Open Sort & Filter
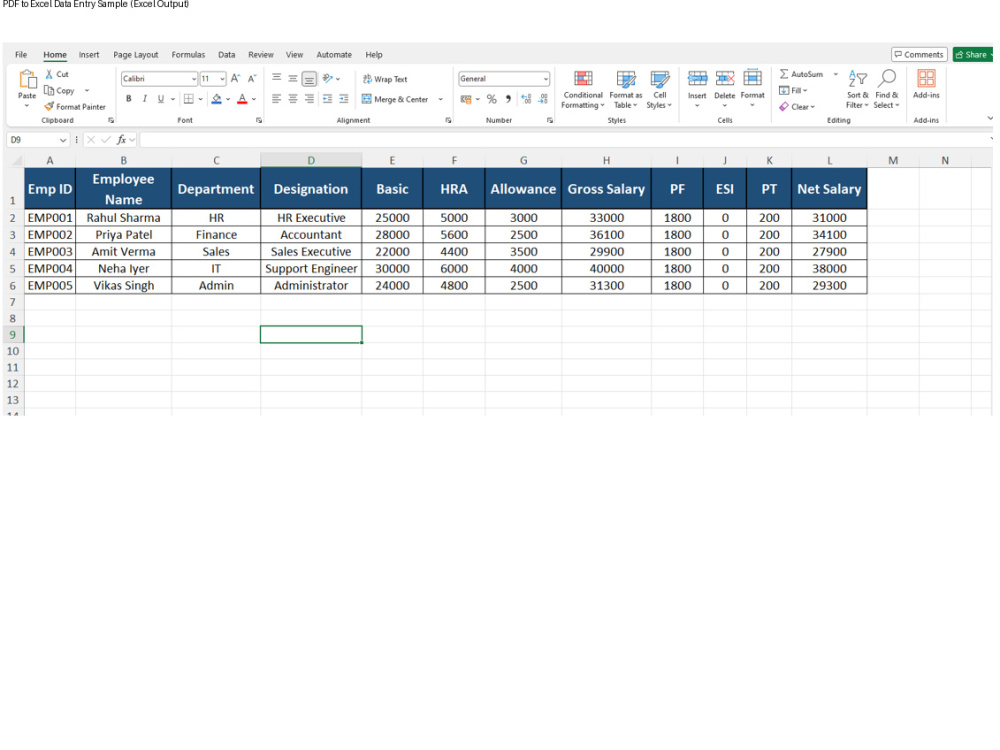The width and height of the screenshot is (1000, 750). 858,89
